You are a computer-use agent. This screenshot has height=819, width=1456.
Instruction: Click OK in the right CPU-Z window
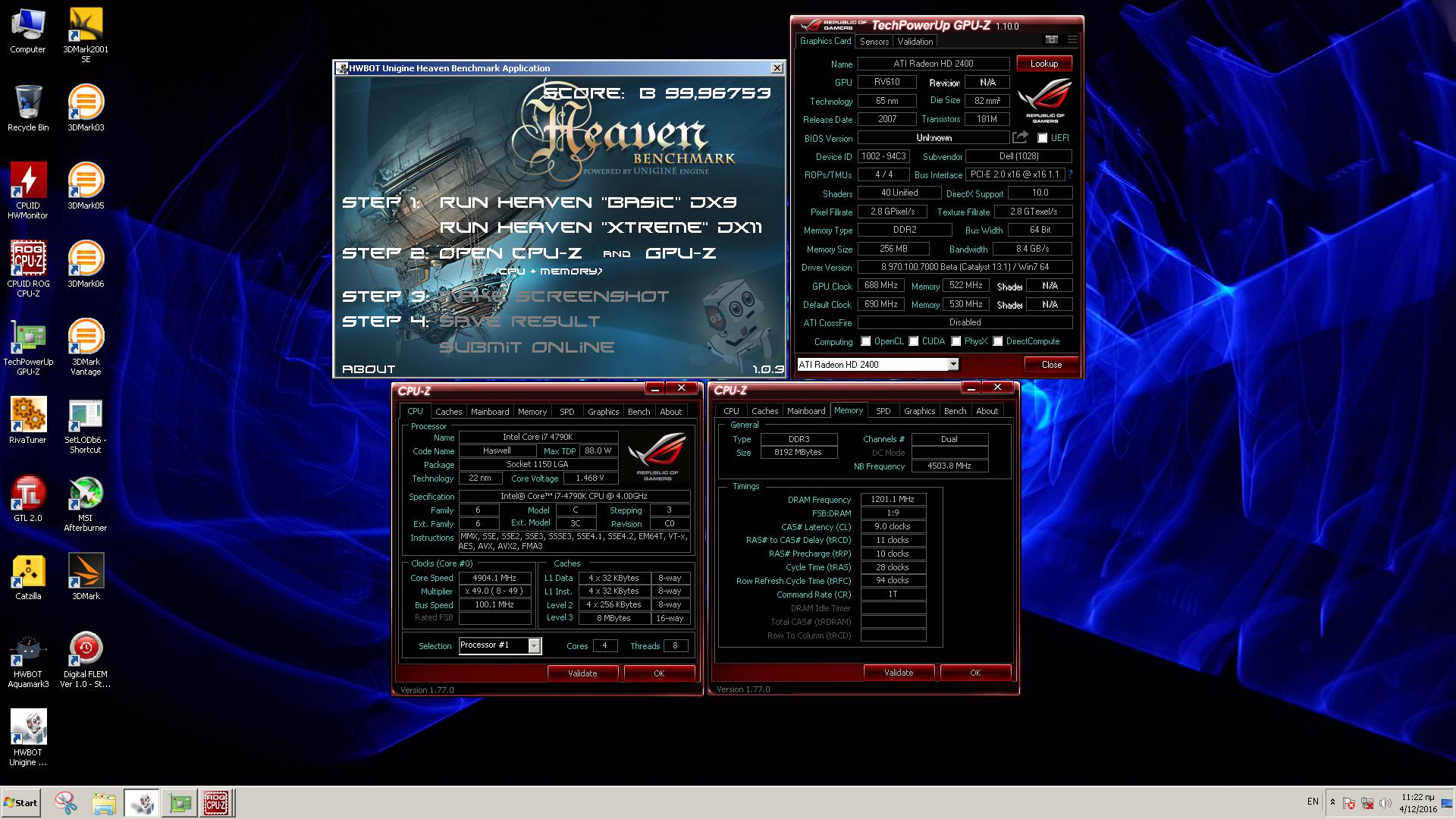coord(975,673)
